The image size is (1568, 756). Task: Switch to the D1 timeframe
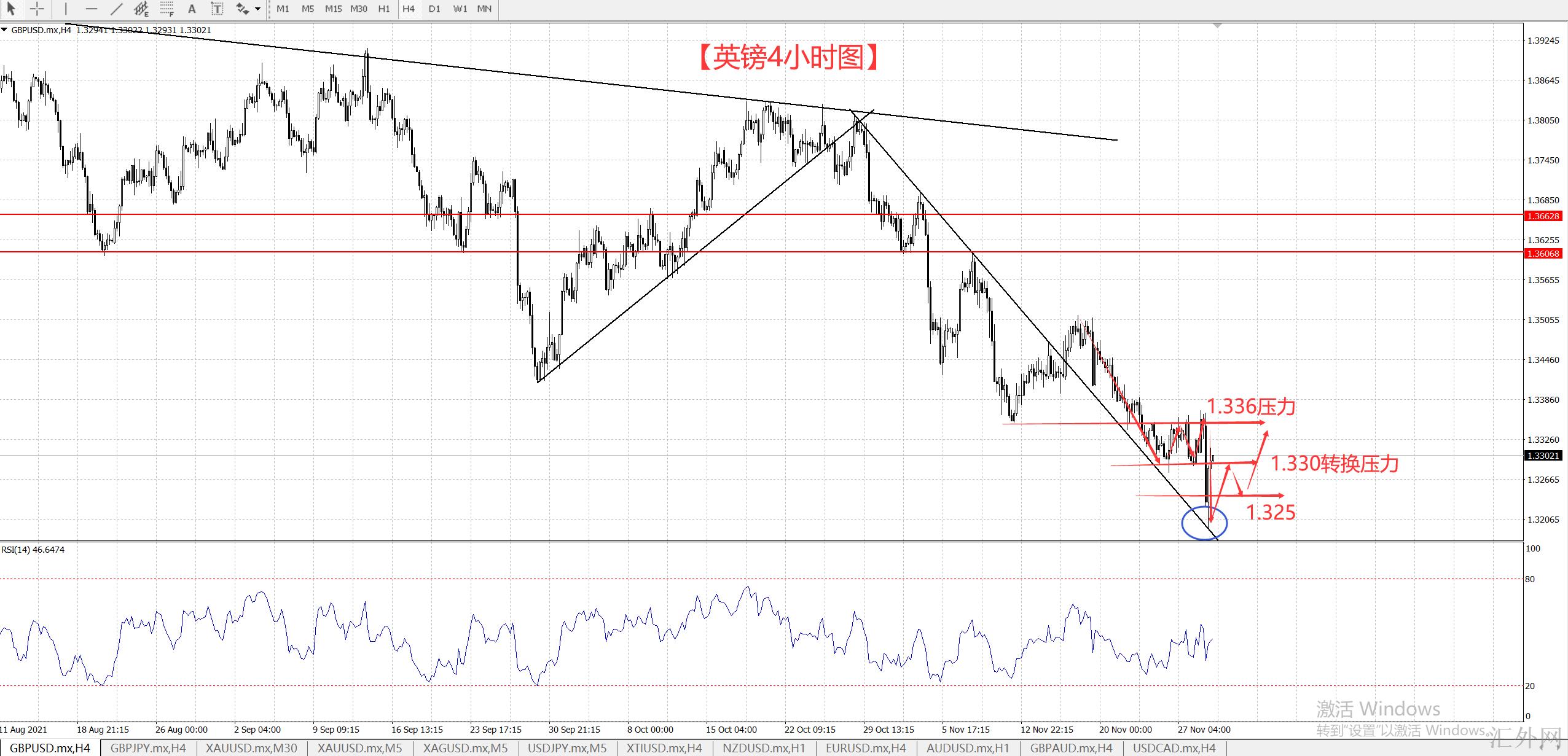[x=434, y=9]
